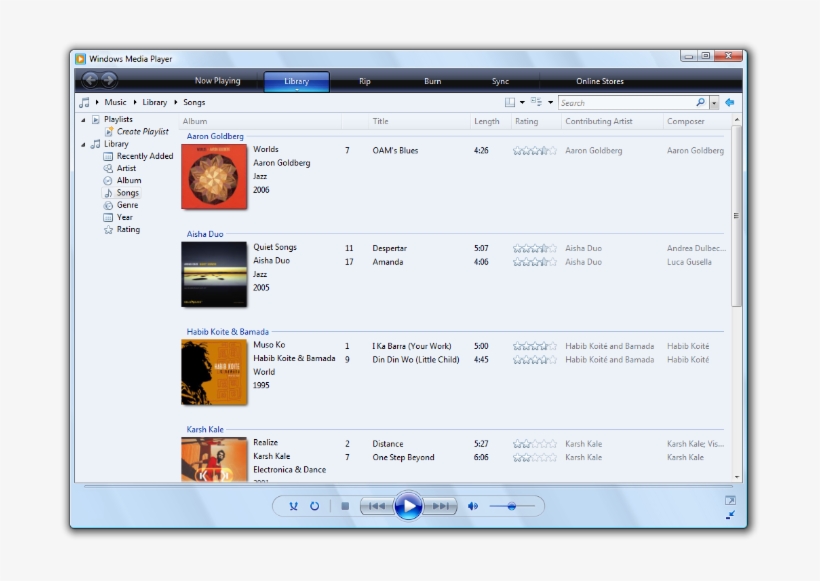Expand the arrow before Library breadcrumb
This screenshot has width=820, height=581.
[135, 102]
